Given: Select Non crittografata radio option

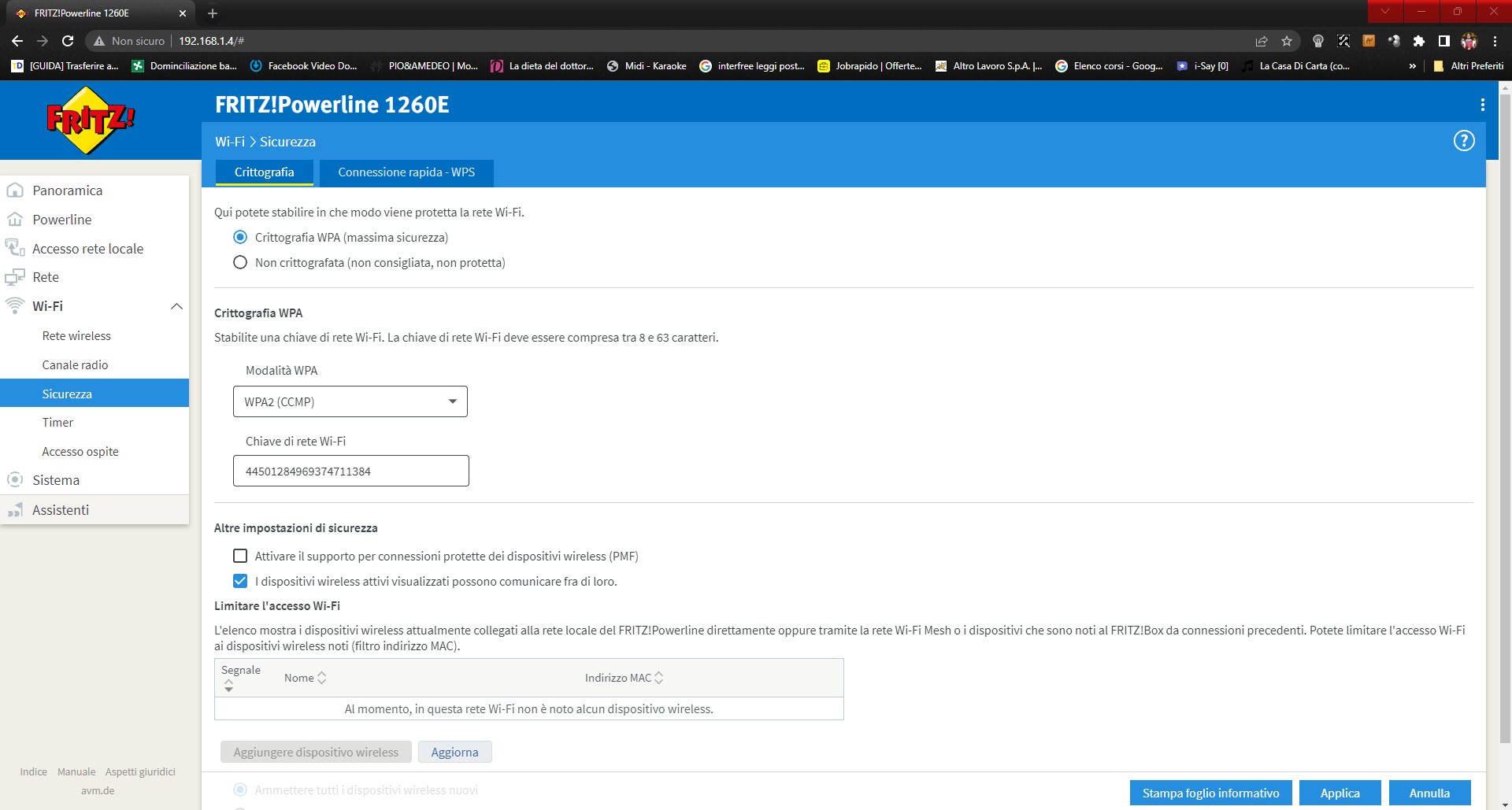Looking at the screenshot, I should pyautogui.click(x=240, y=262).
